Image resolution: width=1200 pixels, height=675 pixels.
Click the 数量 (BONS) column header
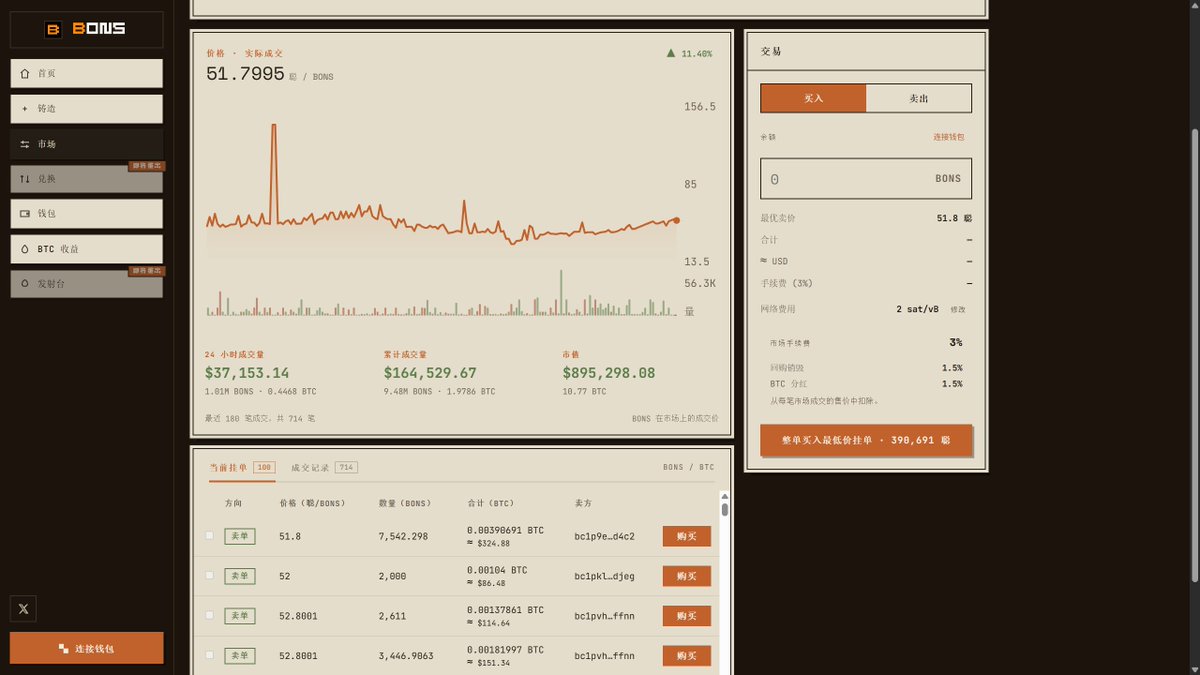(x=405, y=503)
